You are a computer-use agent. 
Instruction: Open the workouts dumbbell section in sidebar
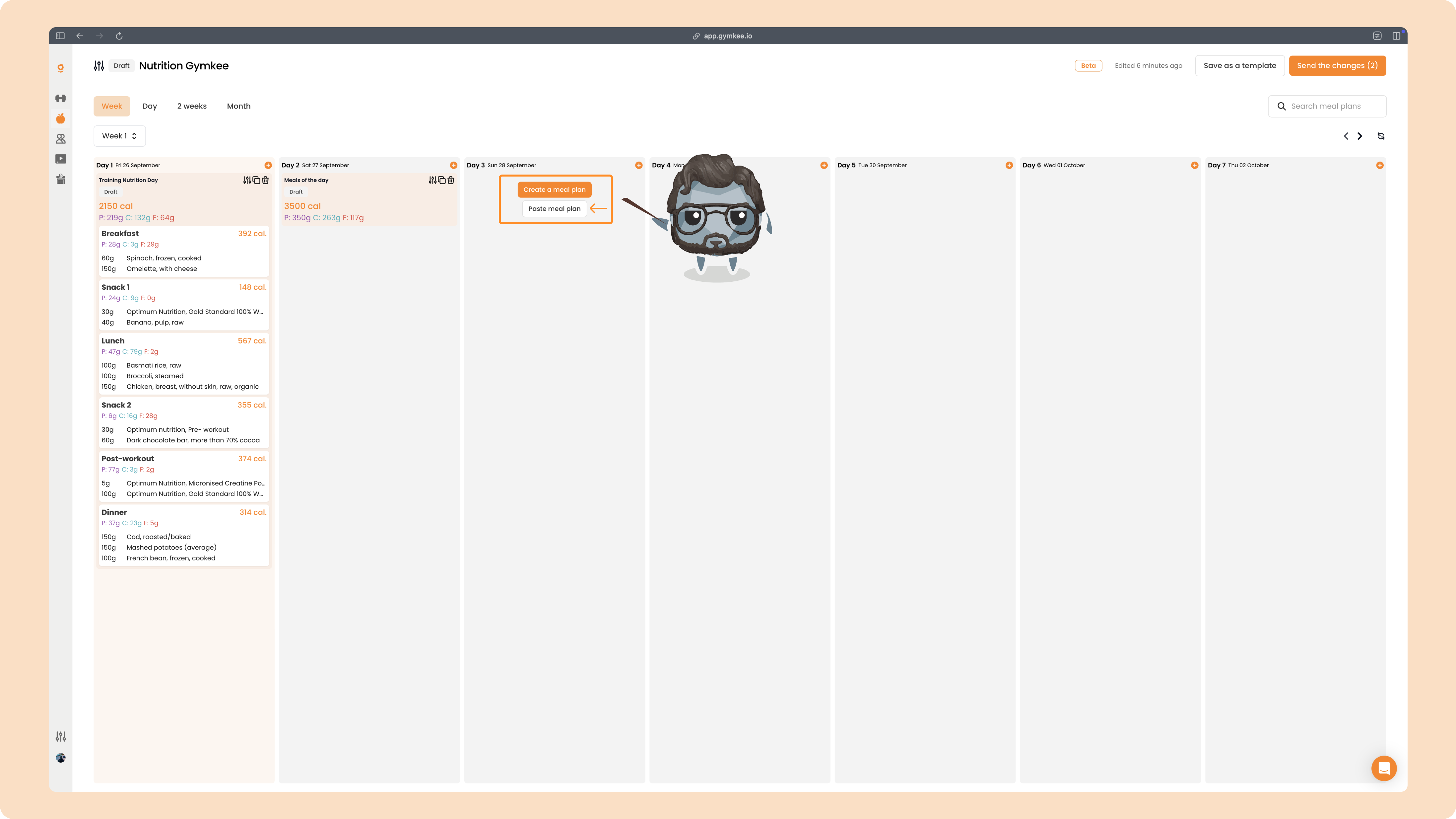click(x=60, y=98)
